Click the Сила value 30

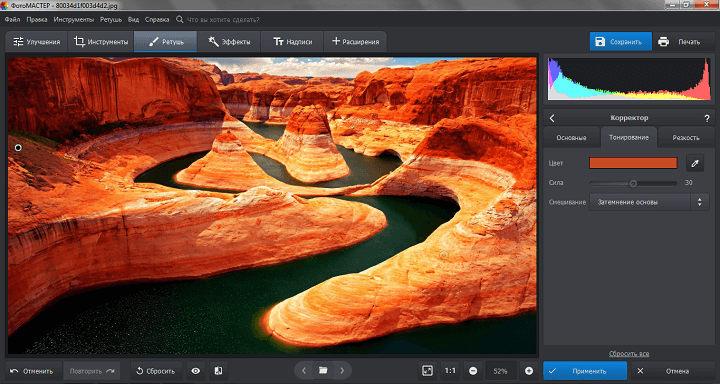(x=688, y=183)
